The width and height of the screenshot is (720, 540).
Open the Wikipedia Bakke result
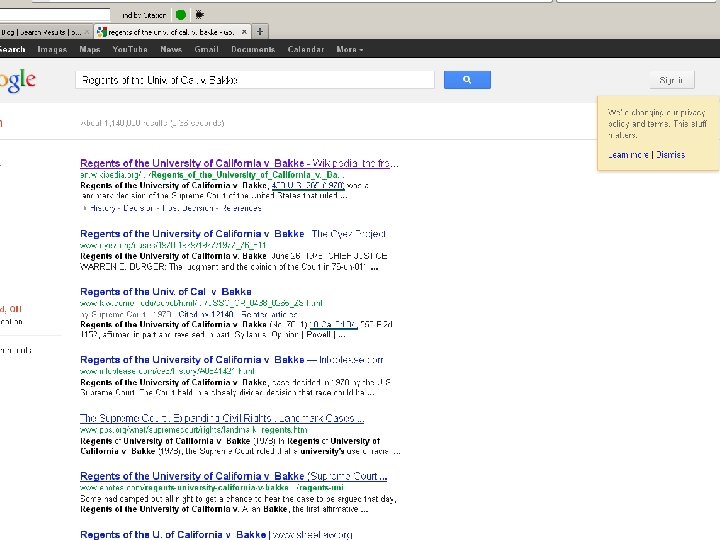coord(239,163)
